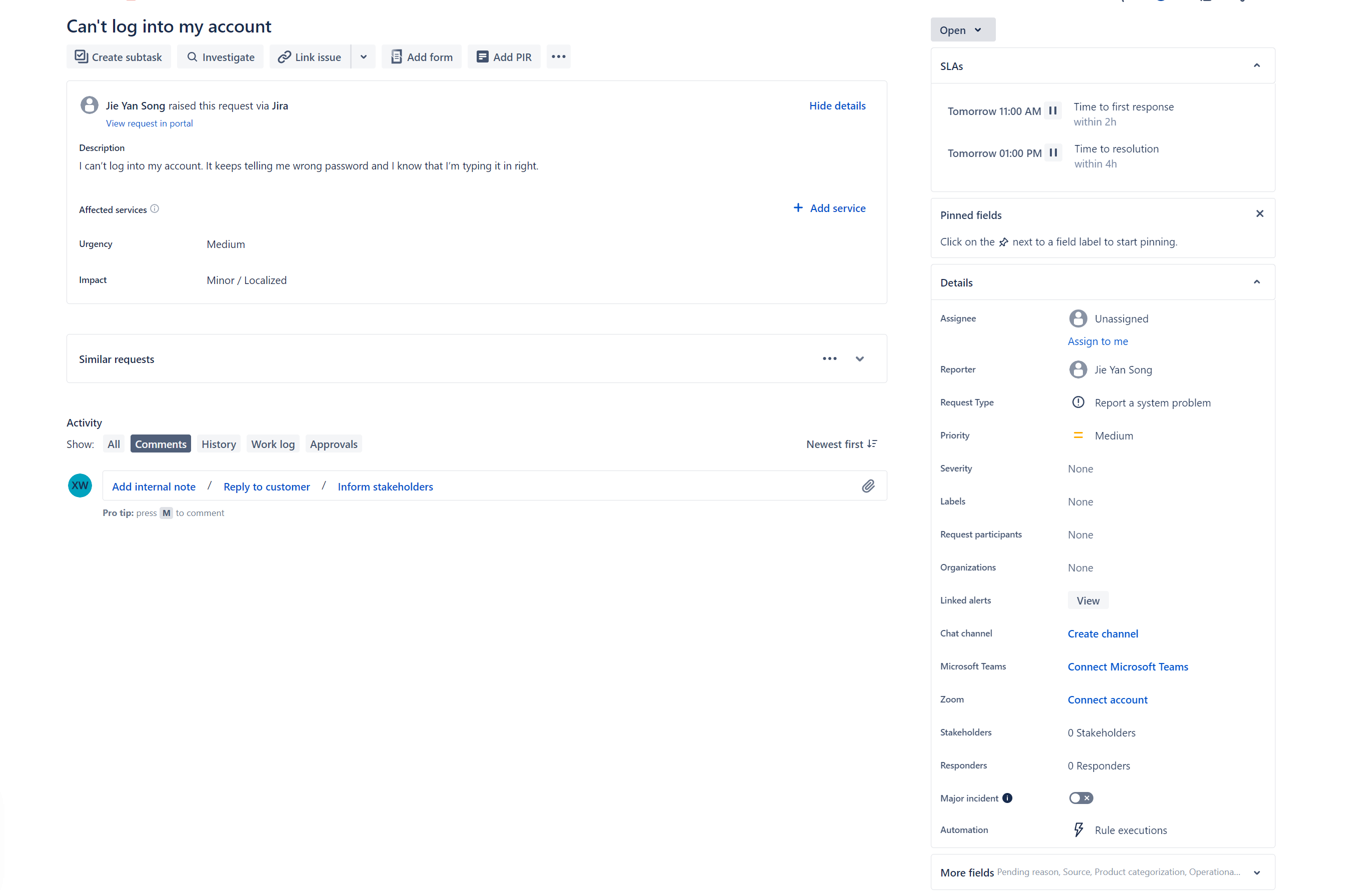
Task: Switch to the Approvals tab
Action: click(334, 443)
